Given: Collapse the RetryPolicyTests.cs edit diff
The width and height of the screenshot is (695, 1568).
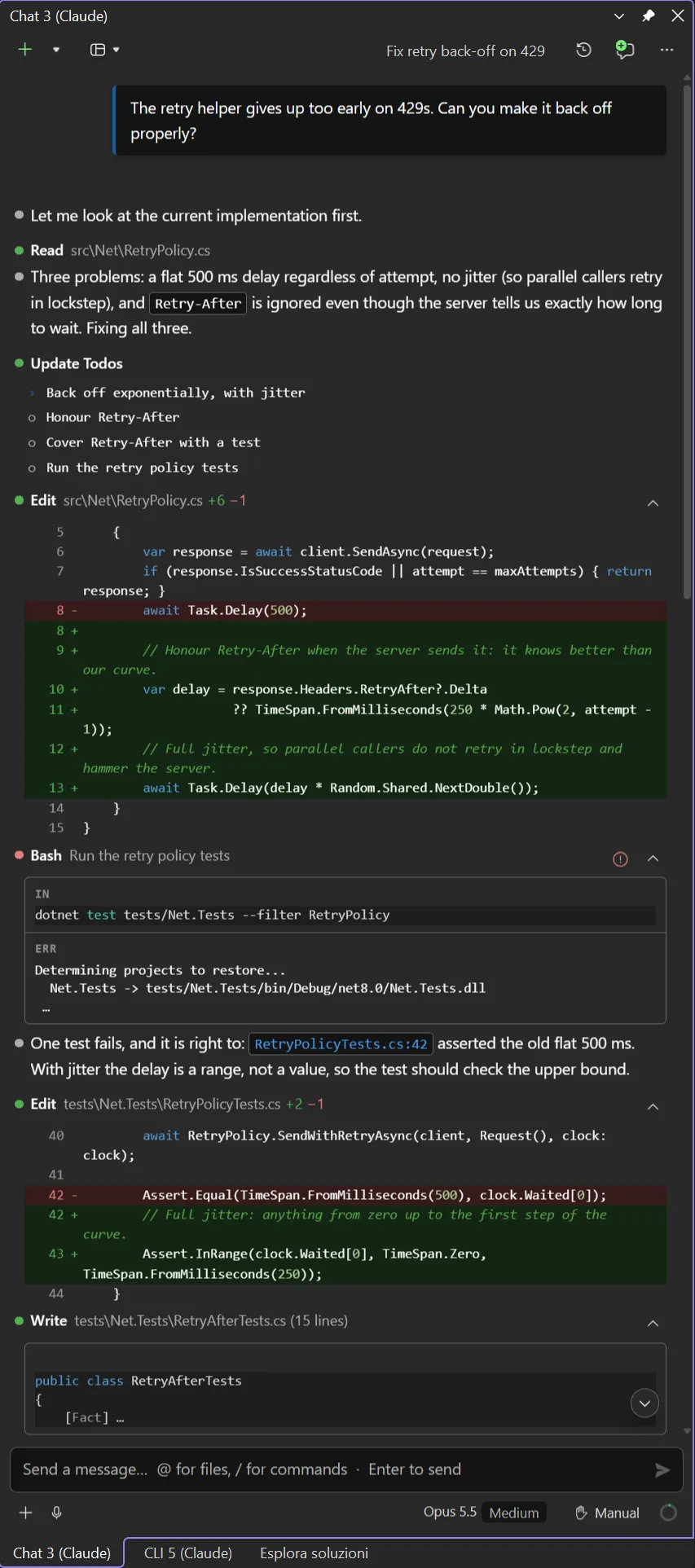Looking at the screenshot, I should (x=653, y=1107).
